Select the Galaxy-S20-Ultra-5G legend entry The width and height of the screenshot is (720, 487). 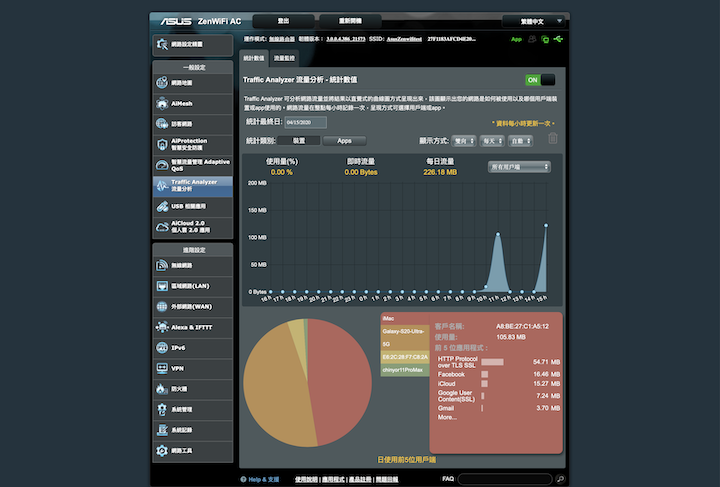[405, 338]
